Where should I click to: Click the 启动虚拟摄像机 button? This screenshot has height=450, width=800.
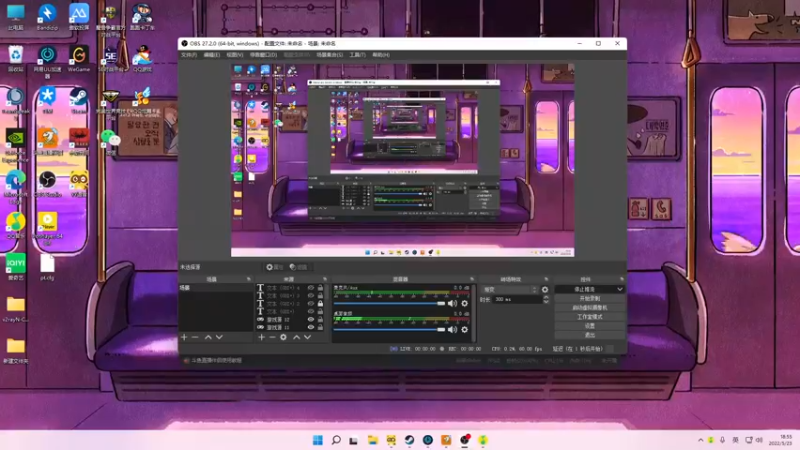coord(589,308)
